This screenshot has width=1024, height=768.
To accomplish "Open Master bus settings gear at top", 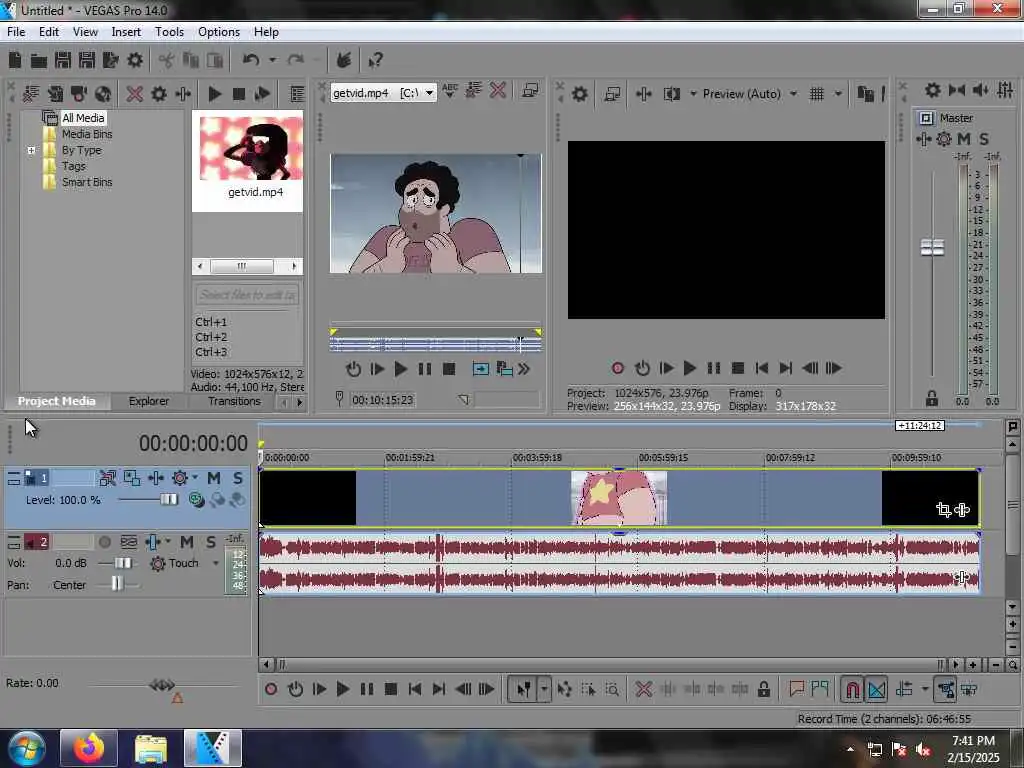I will pyautogui.click(x=933, y=90).
